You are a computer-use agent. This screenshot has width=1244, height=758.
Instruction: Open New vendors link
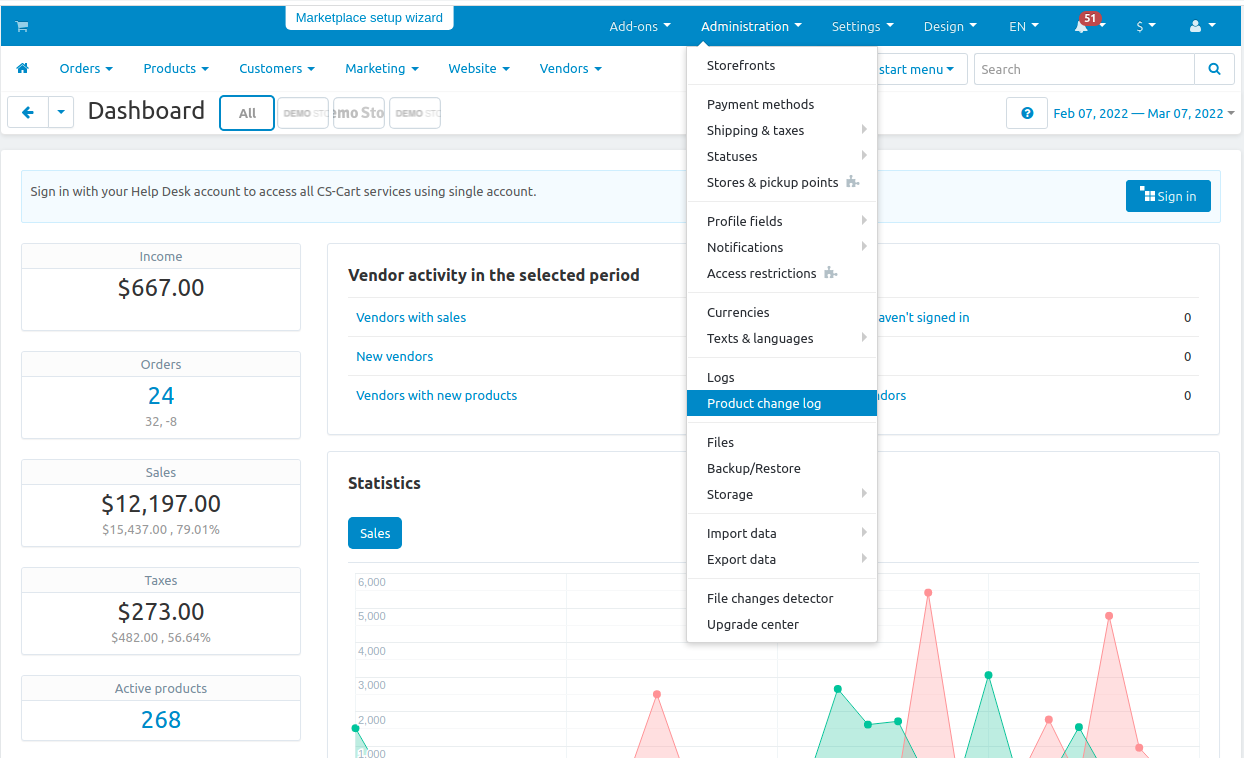395,356
